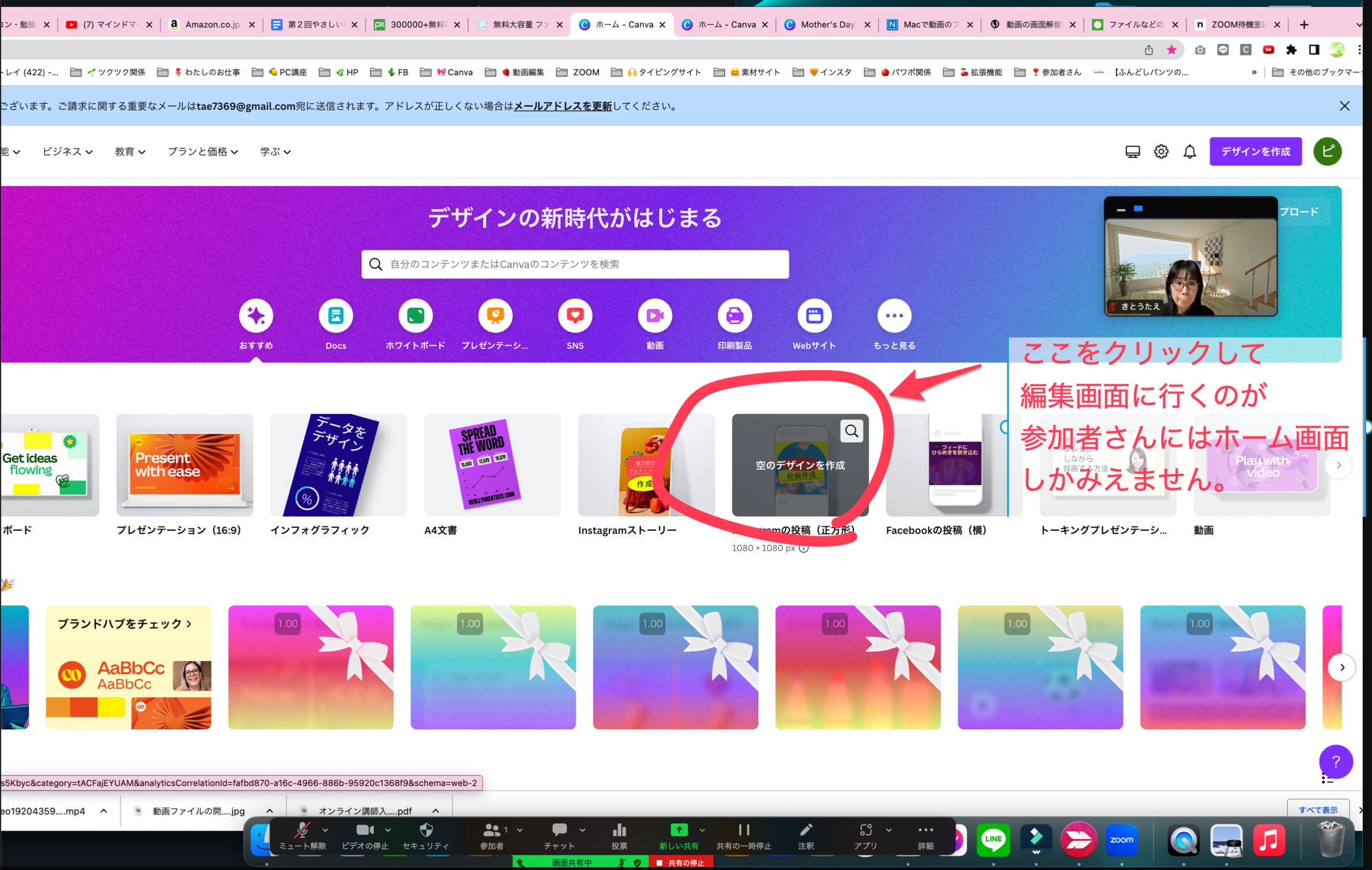The image size is (1372, 870).
Task: Open video options arrow beside ビデオの停止
Action: click(387, 829)
